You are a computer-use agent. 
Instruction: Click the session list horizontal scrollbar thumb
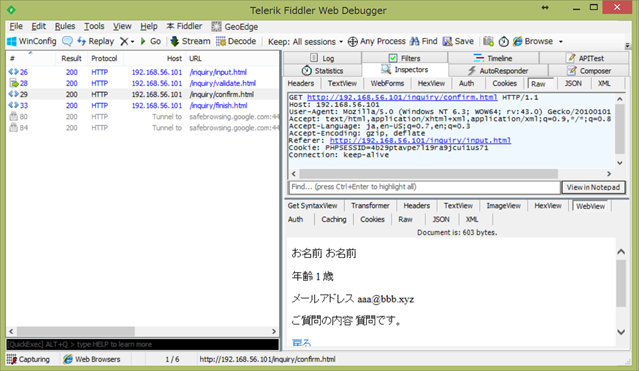click(x=75, y=331)
